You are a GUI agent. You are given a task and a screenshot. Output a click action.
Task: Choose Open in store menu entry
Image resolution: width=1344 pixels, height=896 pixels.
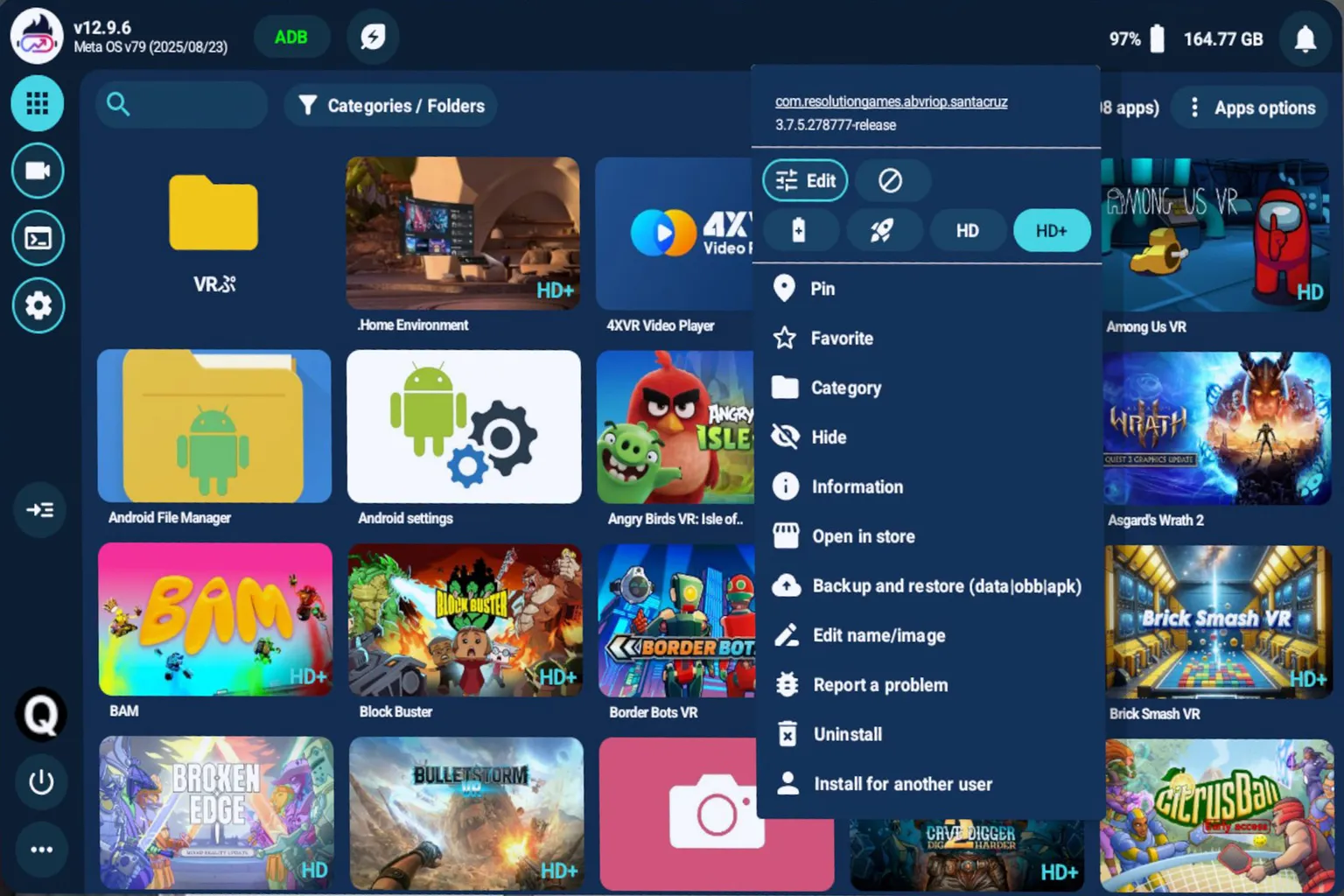click(927, 536)
